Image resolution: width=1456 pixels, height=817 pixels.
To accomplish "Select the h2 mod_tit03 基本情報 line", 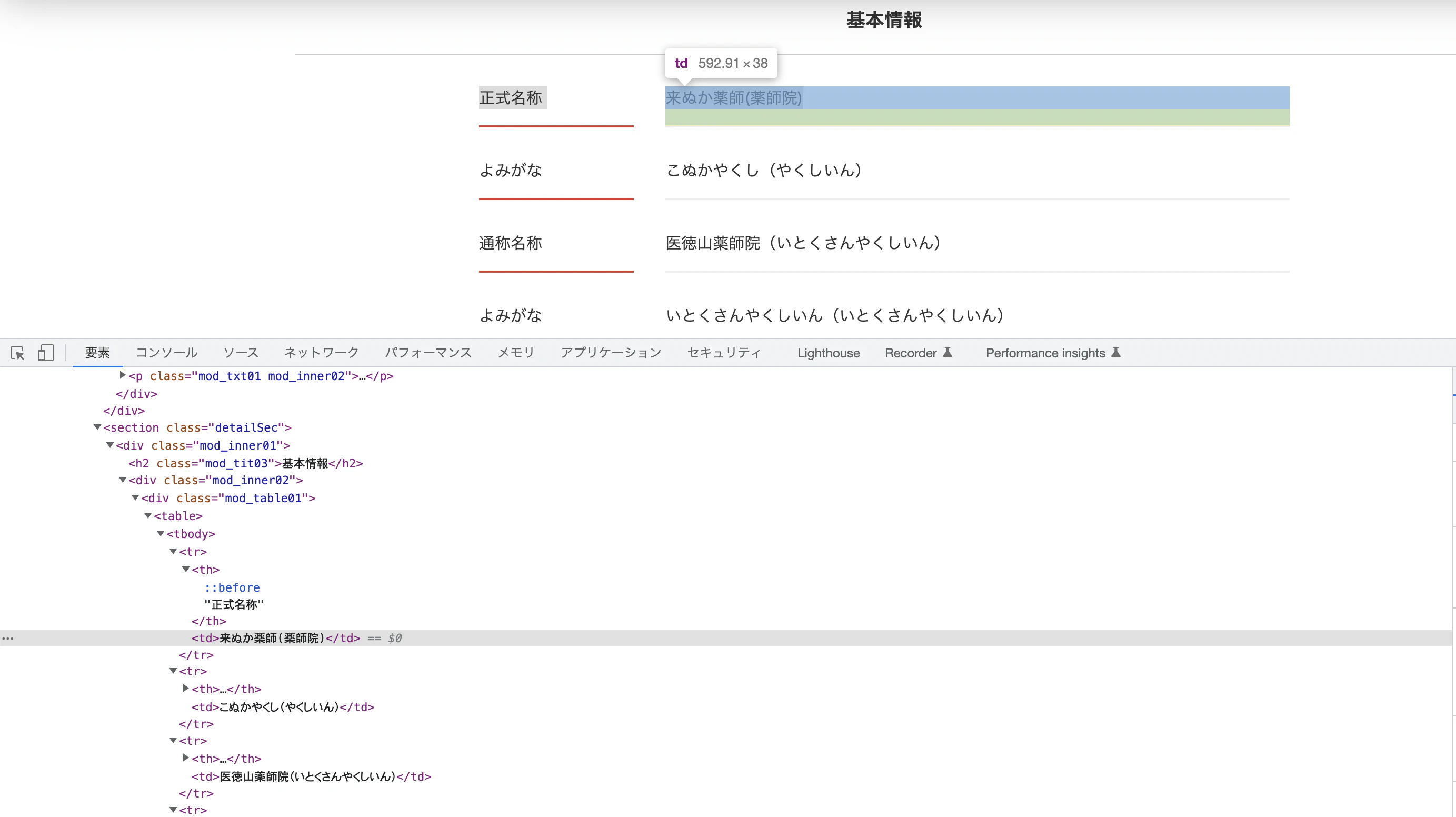I will pos(245,463).
